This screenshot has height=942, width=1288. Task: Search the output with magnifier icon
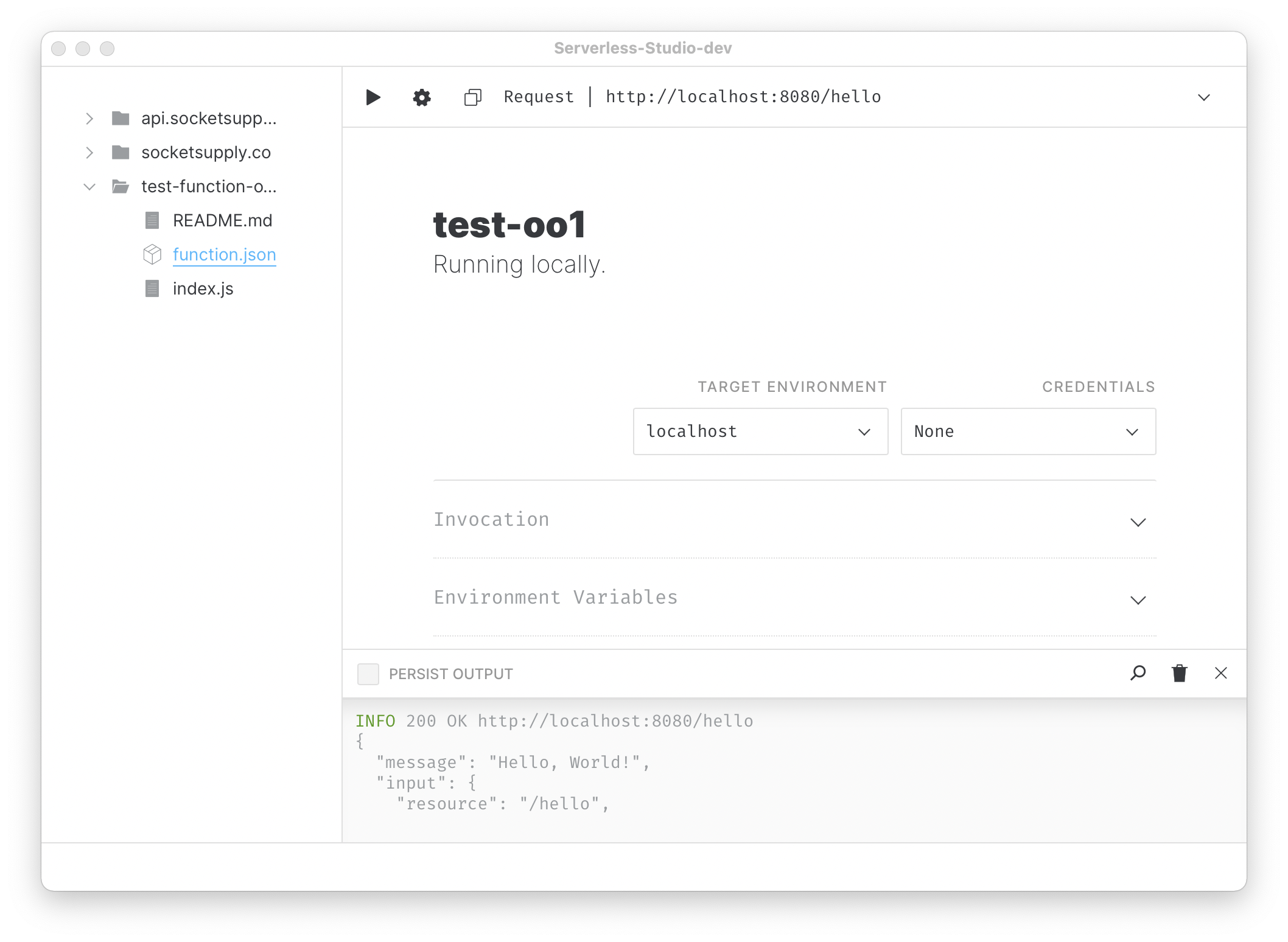point(1138,673)
